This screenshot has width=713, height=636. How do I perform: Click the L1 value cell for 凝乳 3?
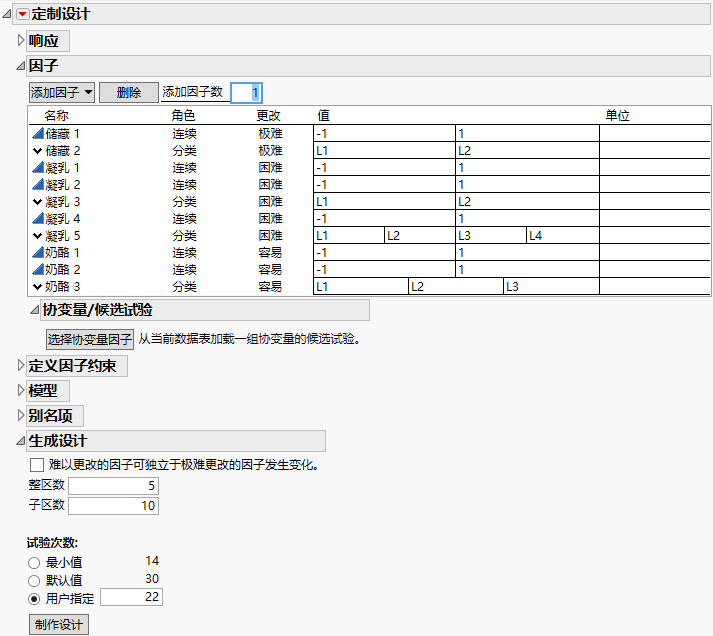[384, 201]
